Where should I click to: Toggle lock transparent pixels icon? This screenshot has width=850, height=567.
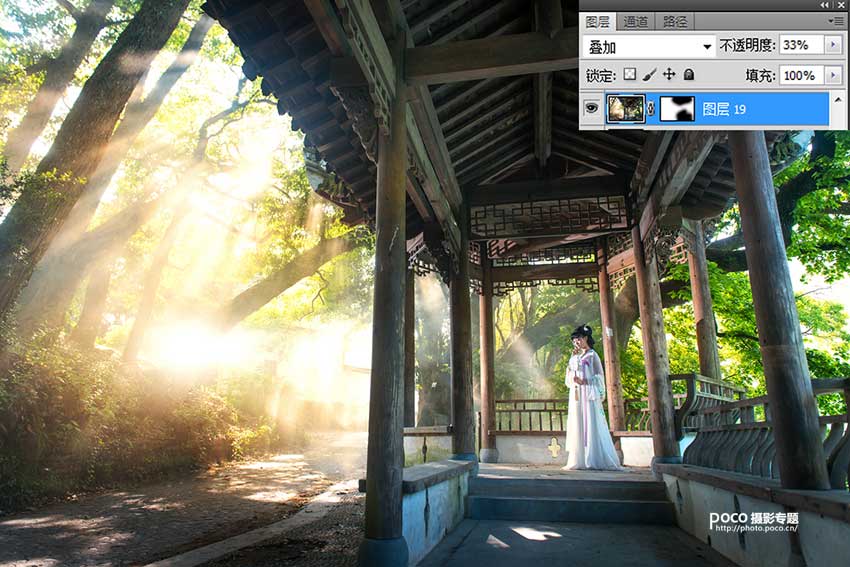(x=629, y=75)
